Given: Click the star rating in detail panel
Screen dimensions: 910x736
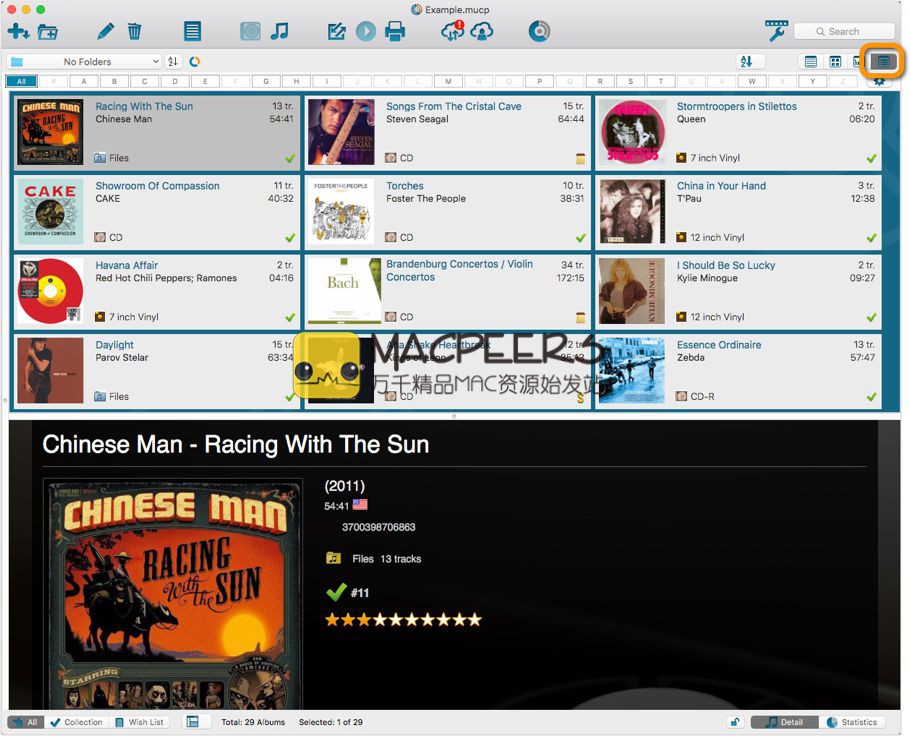Looking at the screenshot, I should tap(403, 620).
